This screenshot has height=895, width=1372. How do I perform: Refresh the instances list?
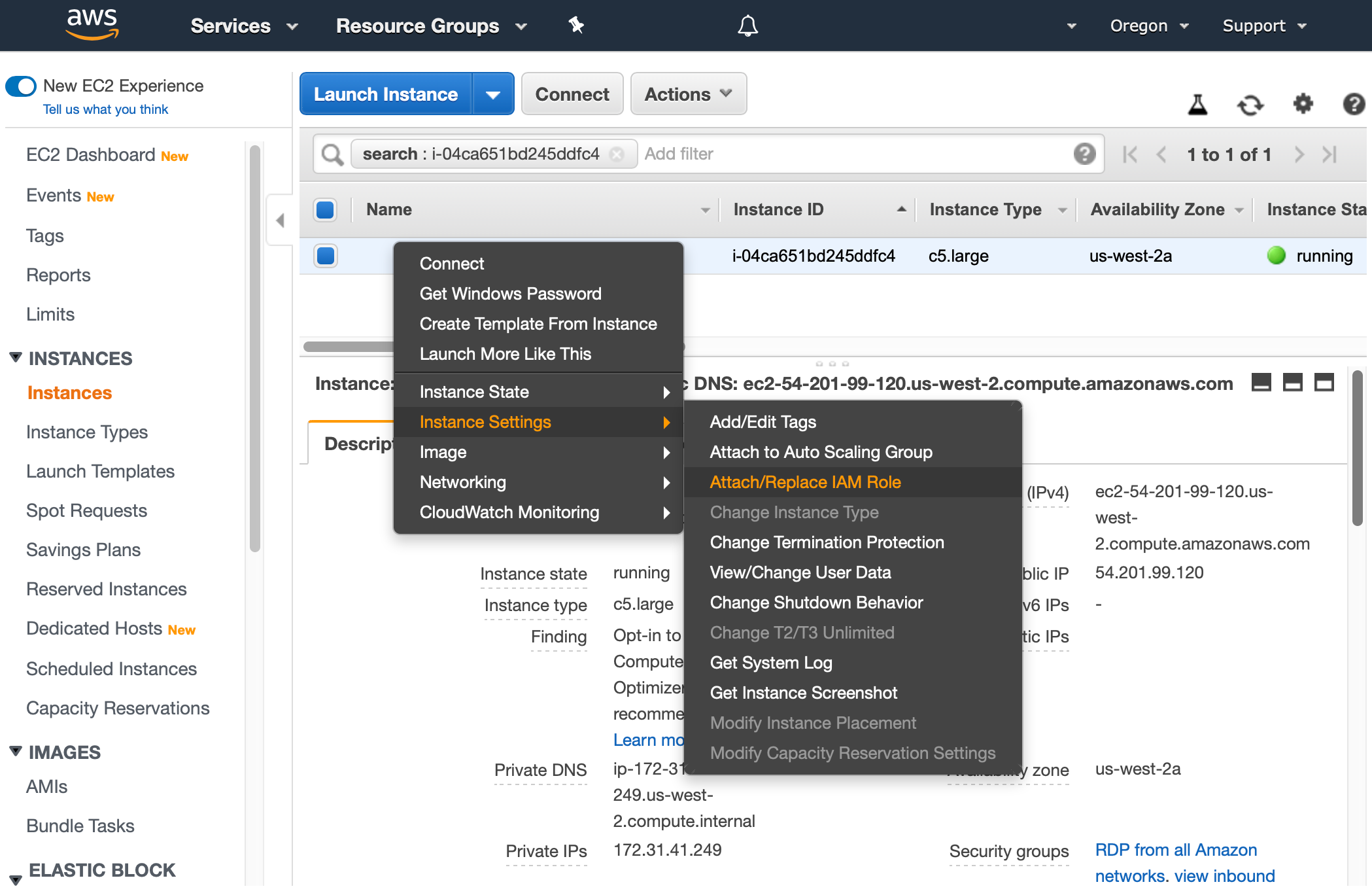(x=1251, y=104)
